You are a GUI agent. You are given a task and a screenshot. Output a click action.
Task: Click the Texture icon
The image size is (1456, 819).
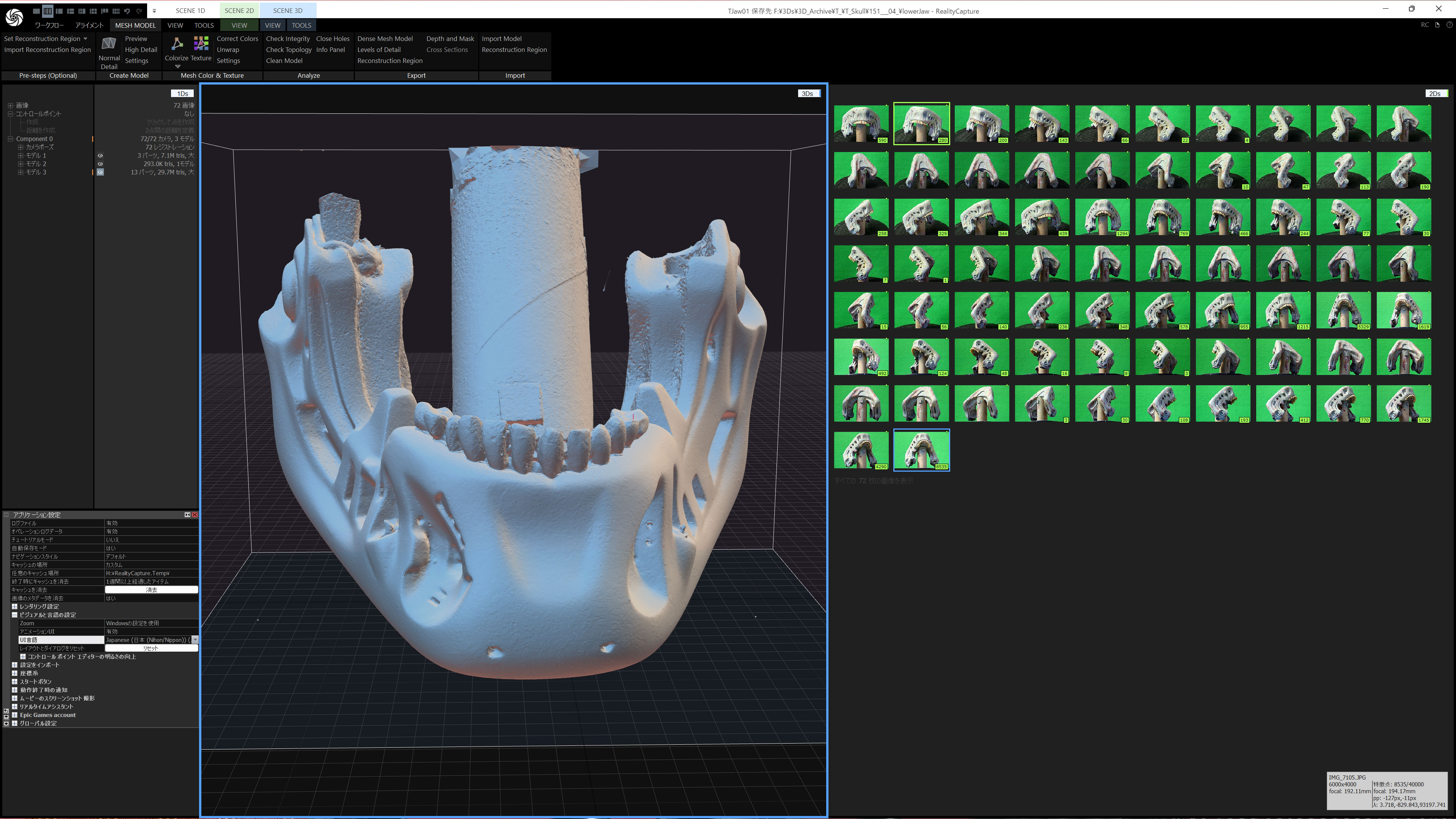click(201, 44)
